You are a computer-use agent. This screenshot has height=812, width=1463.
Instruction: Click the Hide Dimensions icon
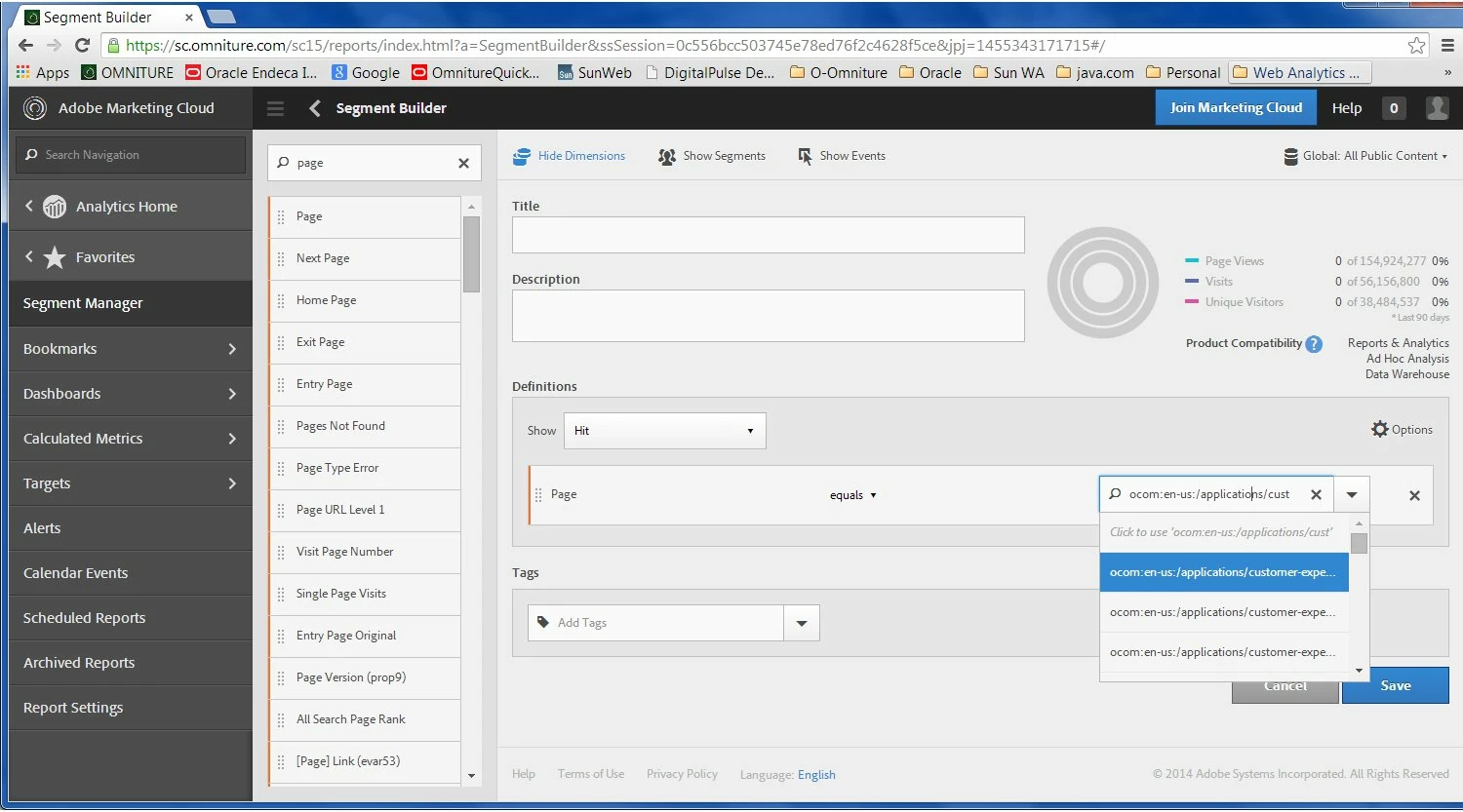coord(522,156)
